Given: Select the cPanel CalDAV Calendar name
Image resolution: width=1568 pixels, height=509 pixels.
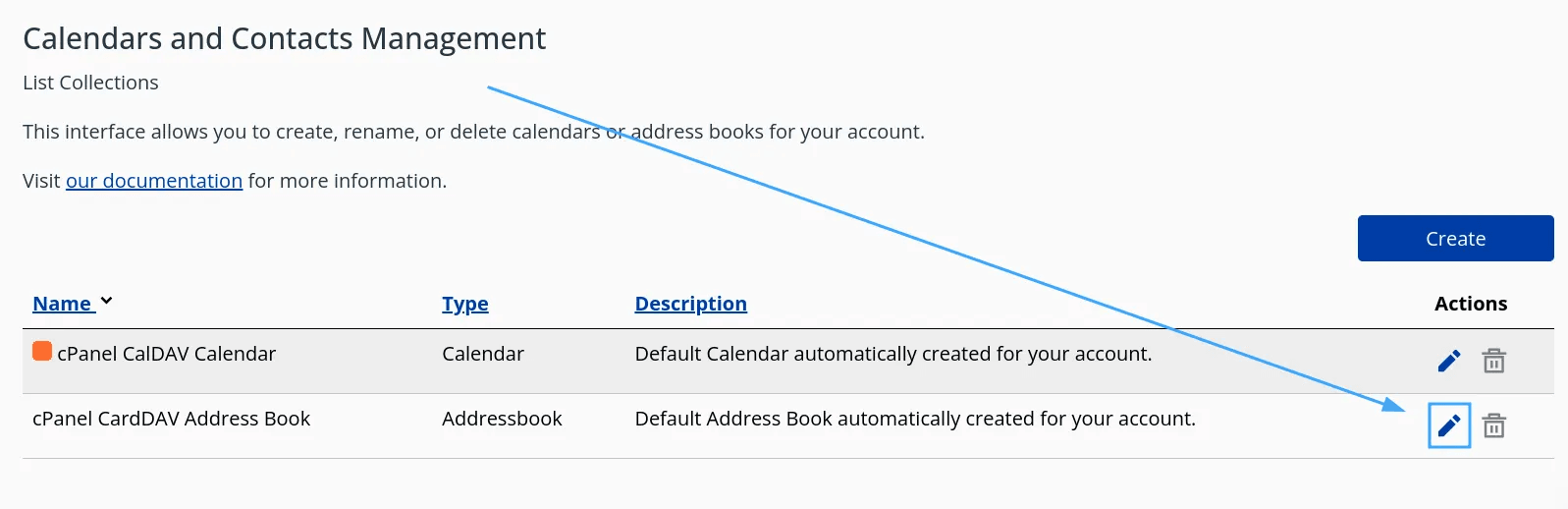Looking at the screenshot, I should point(166,354).
